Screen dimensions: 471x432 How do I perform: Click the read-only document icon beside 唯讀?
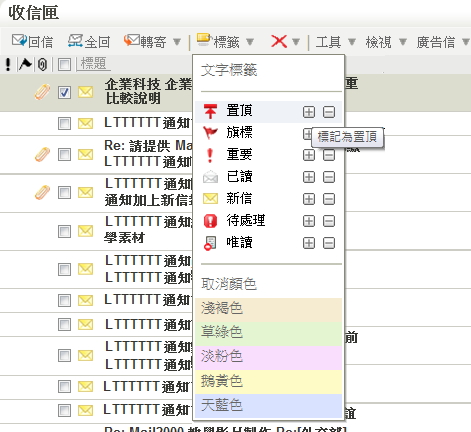coord(210,243)
